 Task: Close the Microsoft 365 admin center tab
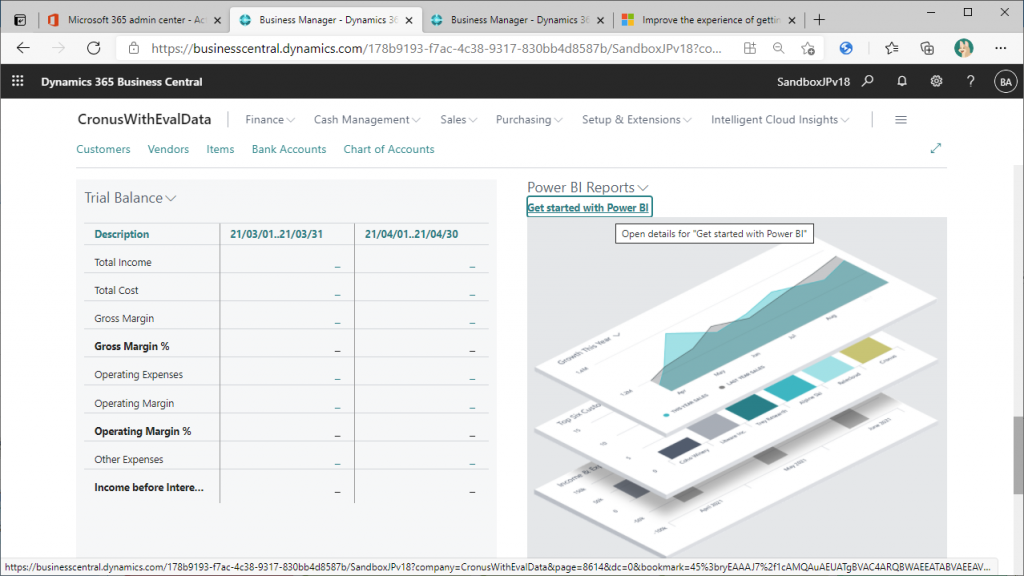[x=217, y=20]
